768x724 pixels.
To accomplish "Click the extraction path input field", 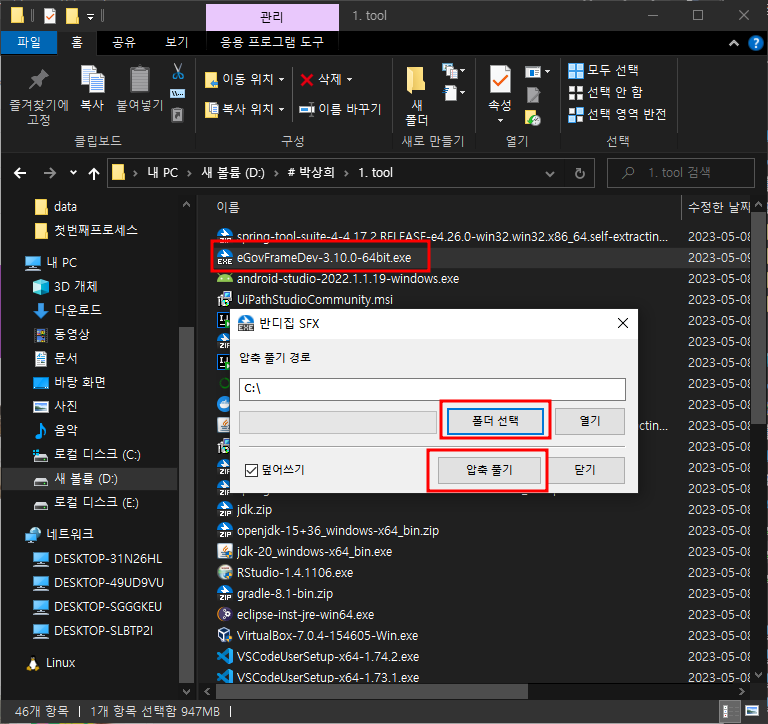I will coord(432,389).
